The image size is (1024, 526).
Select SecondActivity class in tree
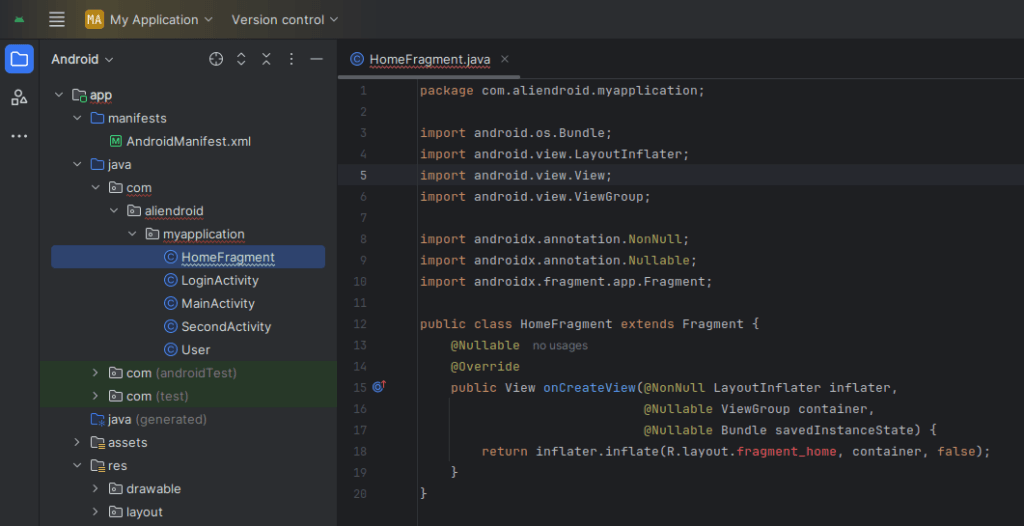[x=217, y=327]
